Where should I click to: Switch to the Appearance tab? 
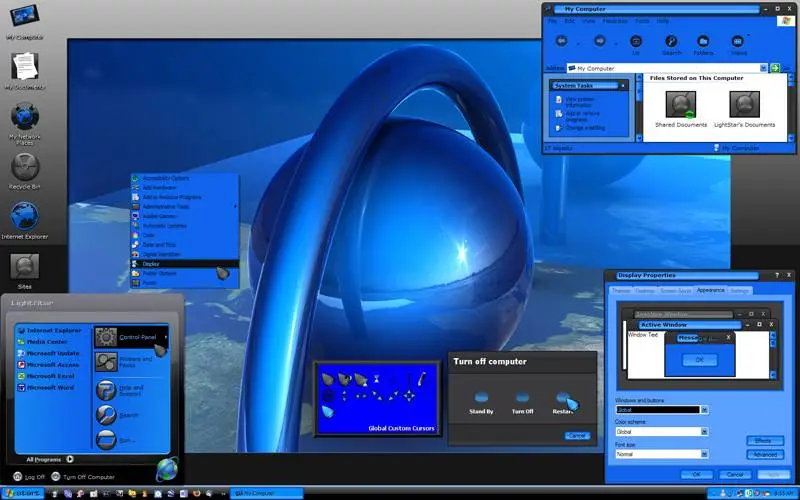(710, 290)
